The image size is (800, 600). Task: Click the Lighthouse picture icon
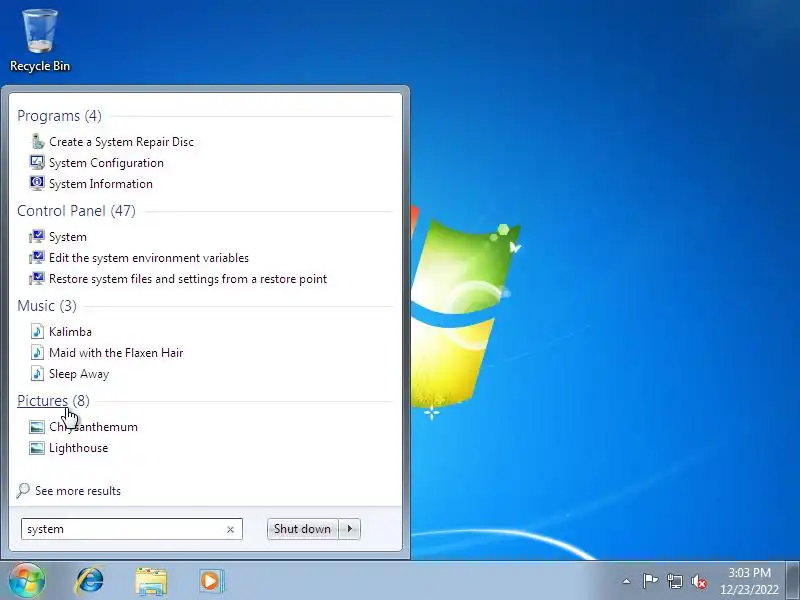pyautogui.click(x=37, y=447)
